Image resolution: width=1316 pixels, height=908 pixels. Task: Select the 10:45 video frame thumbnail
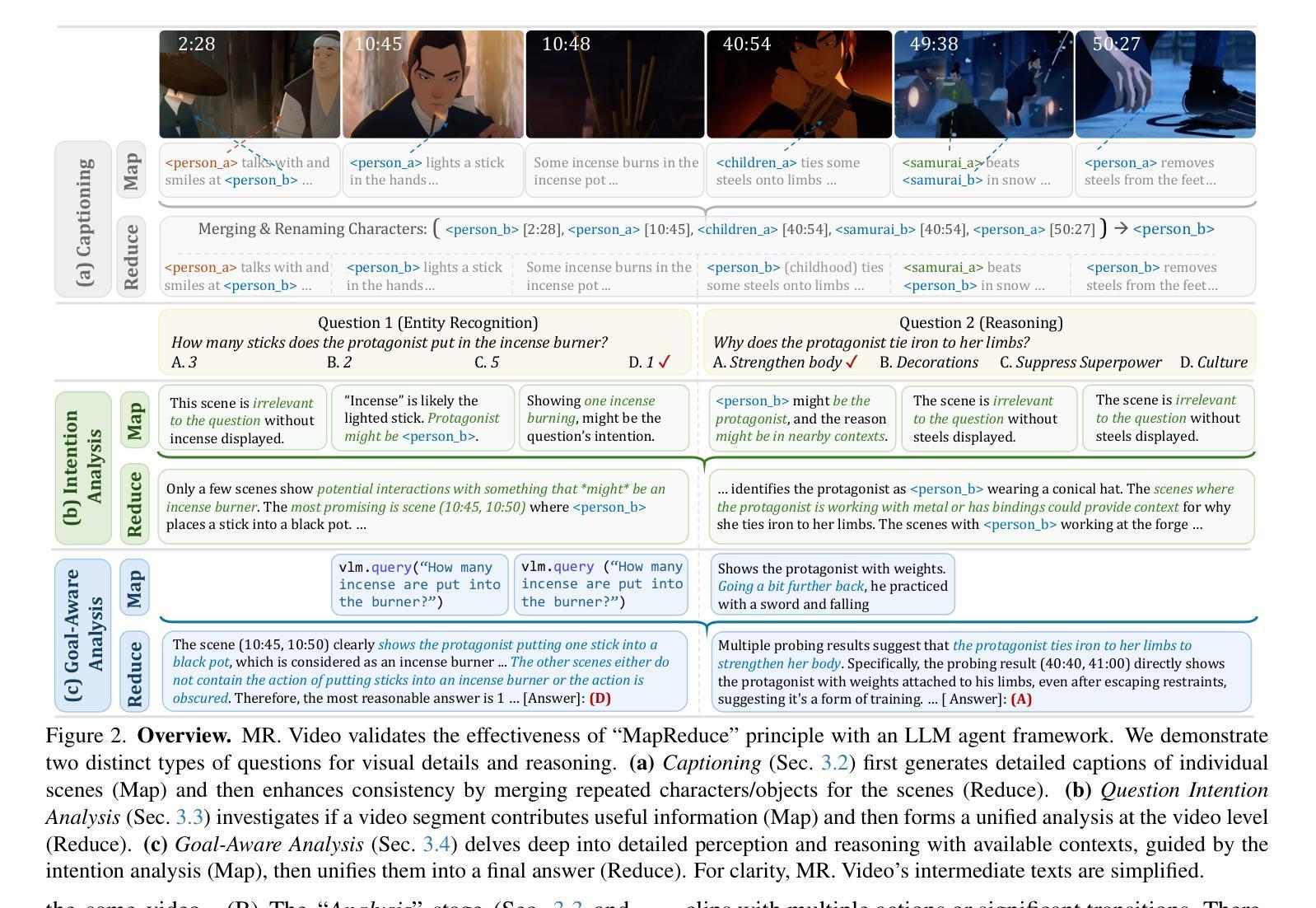click(x=433, y=84)
